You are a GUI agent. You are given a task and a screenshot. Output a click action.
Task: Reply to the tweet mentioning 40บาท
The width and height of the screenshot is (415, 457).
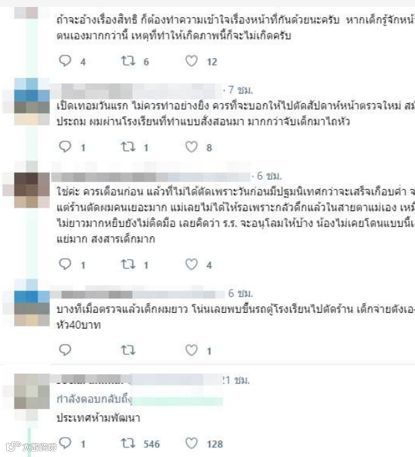(65, 350)
